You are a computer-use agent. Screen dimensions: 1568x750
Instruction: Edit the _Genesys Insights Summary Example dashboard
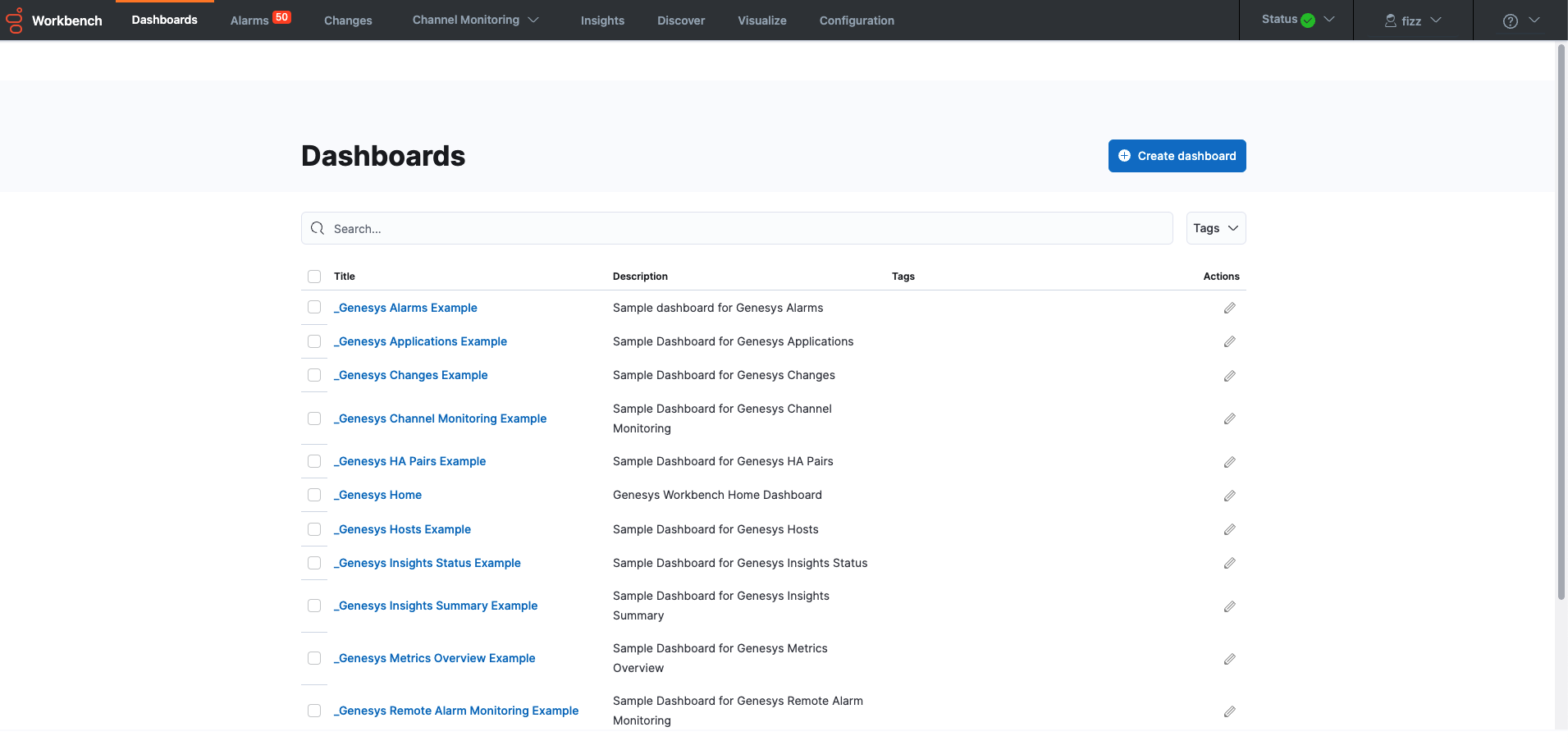1229,606
